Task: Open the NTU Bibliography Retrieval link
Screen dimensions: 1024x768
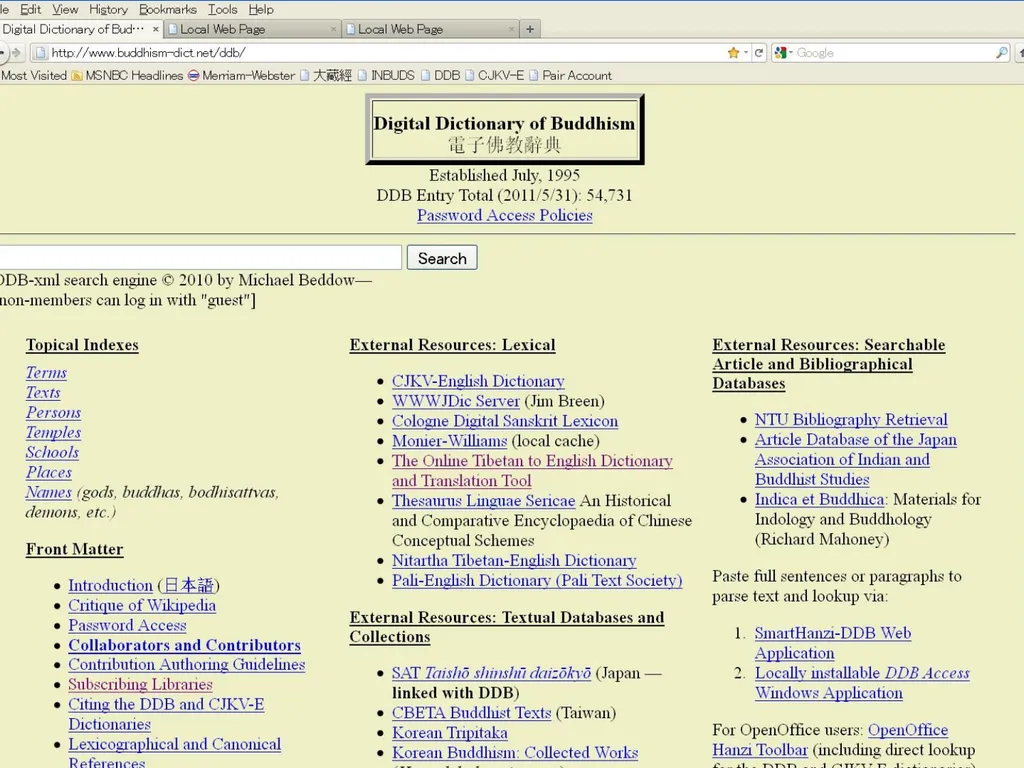Action: (x=851, y=420)
